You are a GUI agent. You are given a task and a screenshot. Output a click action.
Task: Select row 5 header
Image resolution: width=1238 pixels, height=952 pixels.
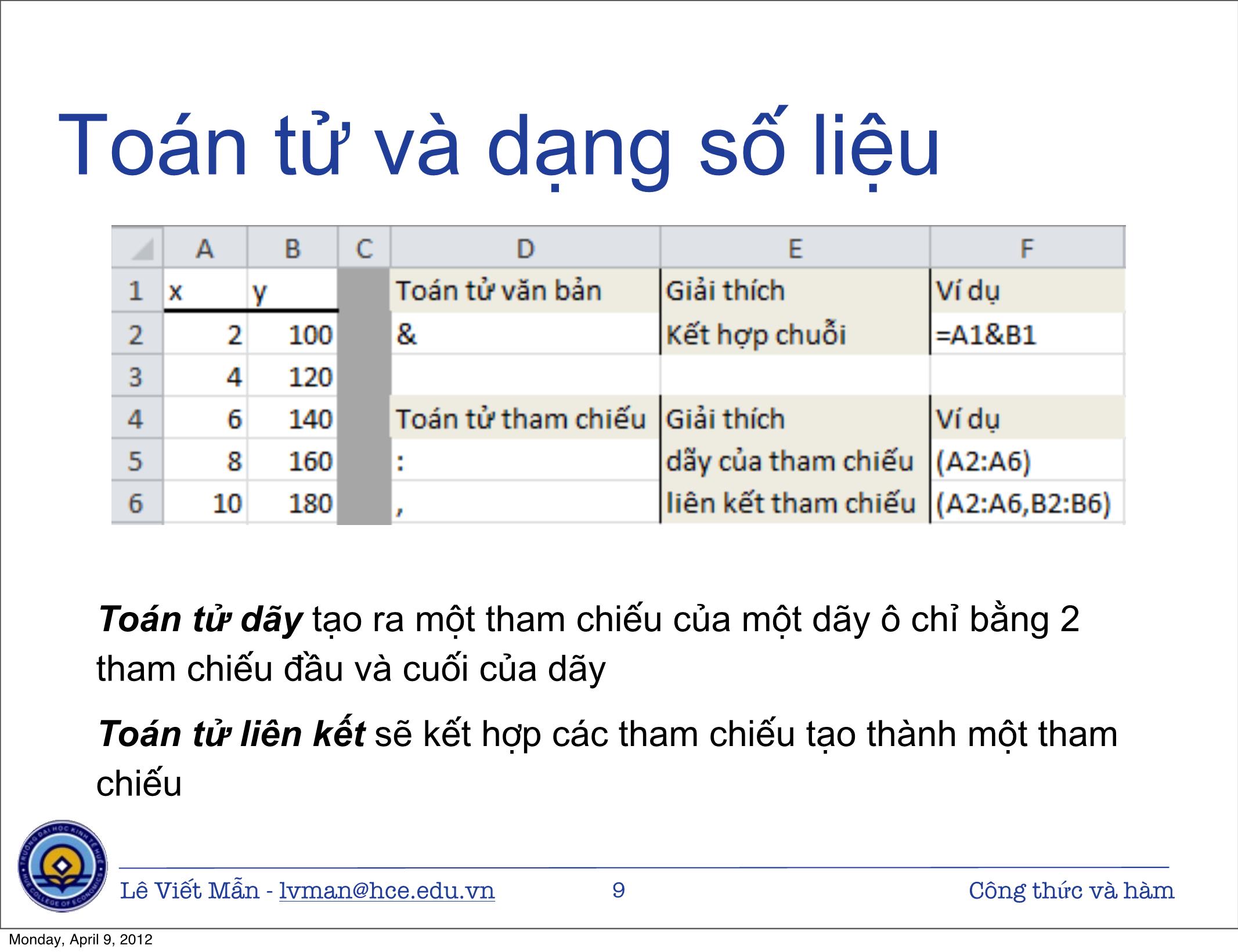click(137, 460)
